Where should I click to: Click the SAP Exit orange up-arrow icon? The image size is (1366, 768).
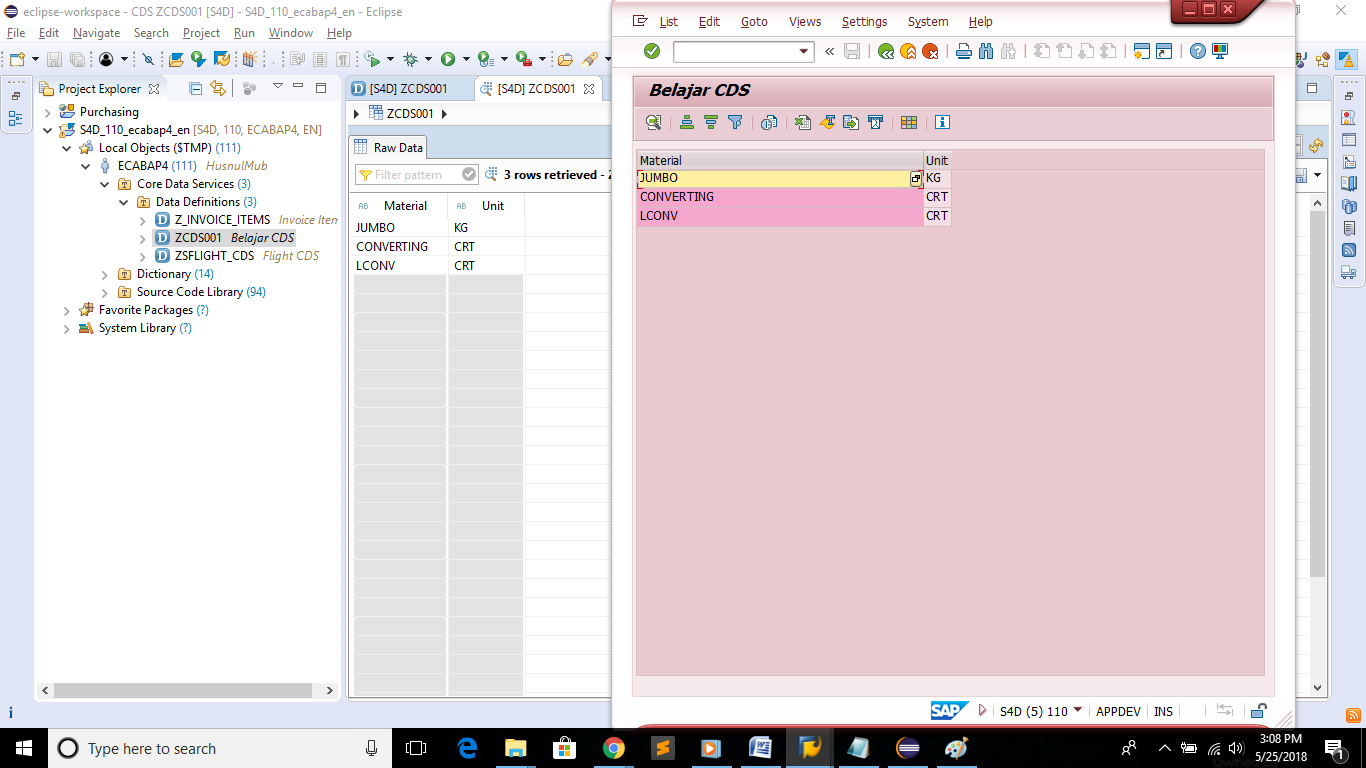[x=908, y=51]
